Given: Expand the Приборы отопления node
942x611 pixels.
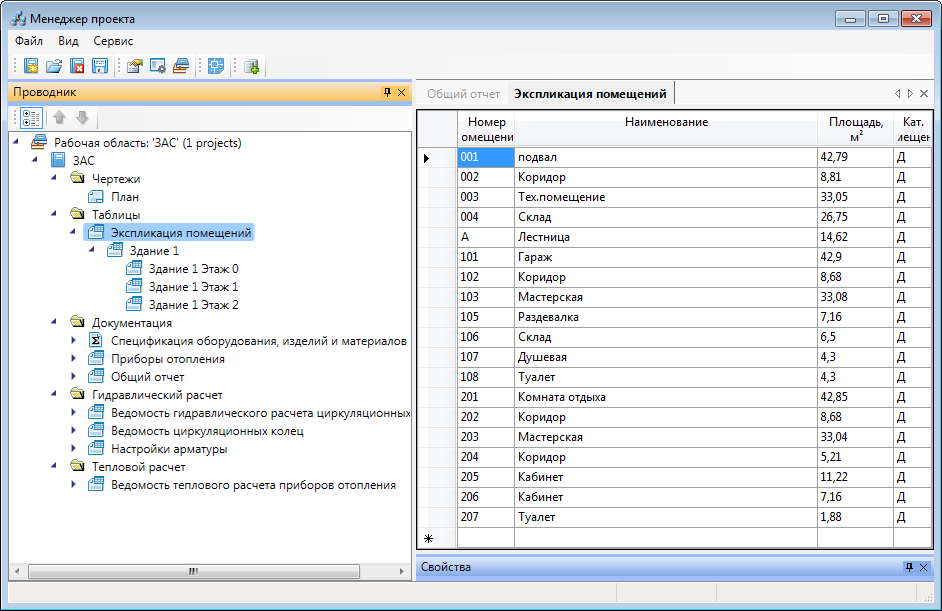Looking at the screenshot, I should coord(73,359).
